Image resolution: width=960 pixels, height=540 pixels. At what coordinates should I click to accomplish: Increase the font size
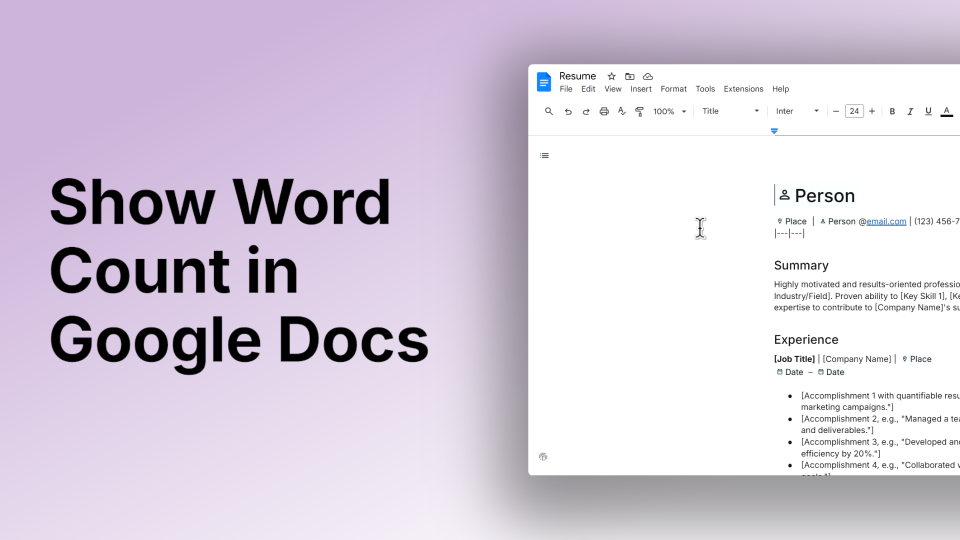pos(872,111)
